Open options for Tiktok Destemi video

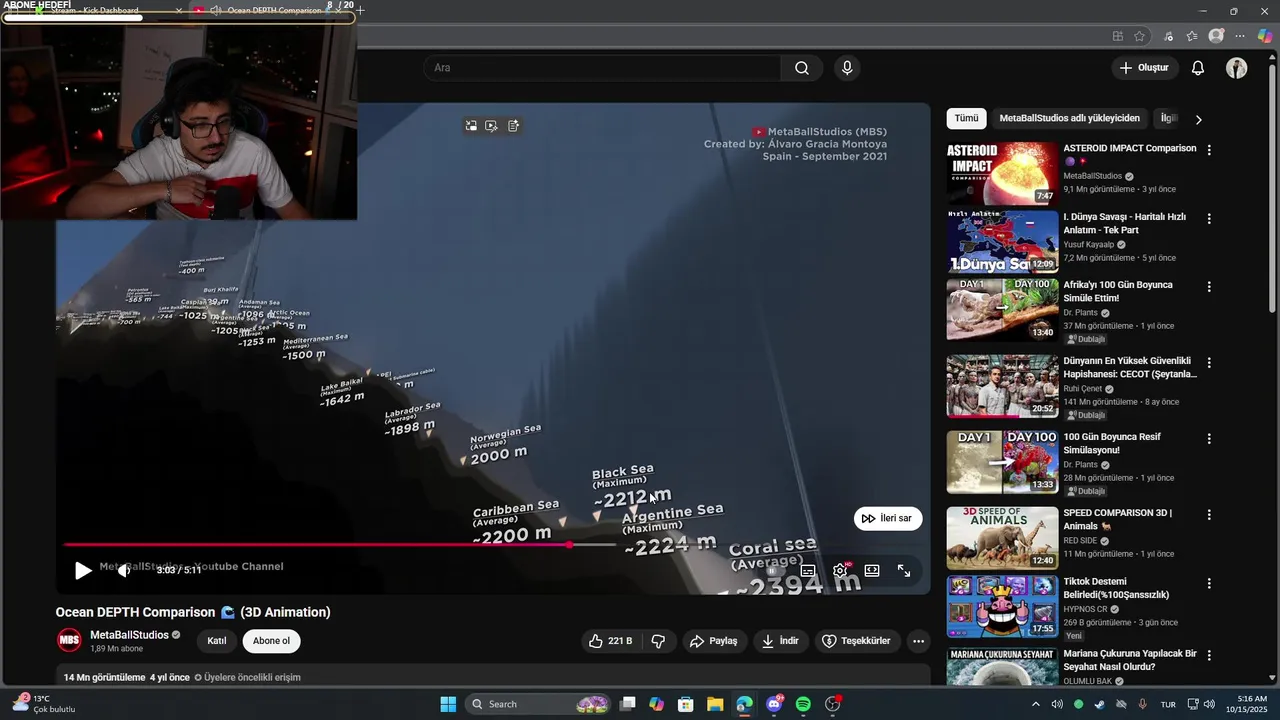tap(1209, 582)
